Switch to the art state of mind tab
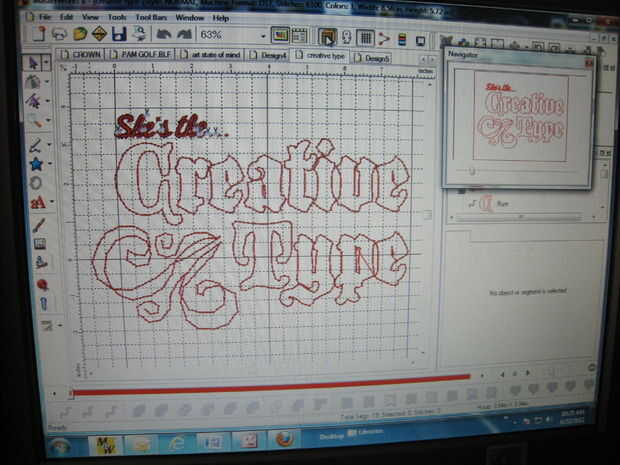The image size is (620, 465). click(x=211, y=55)
